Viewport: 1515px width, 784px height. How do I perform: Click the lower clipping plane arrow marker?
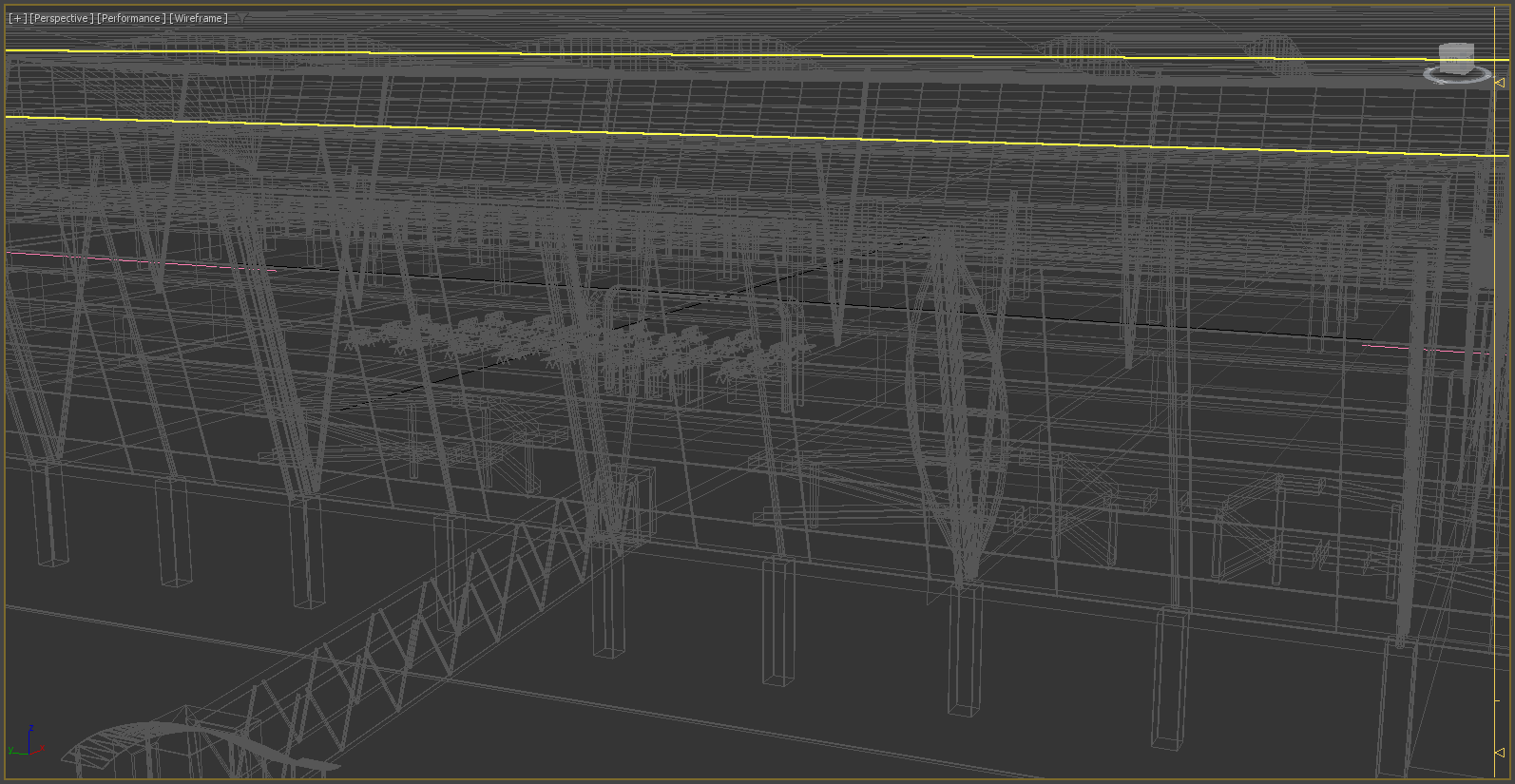tap(1500, 753)
